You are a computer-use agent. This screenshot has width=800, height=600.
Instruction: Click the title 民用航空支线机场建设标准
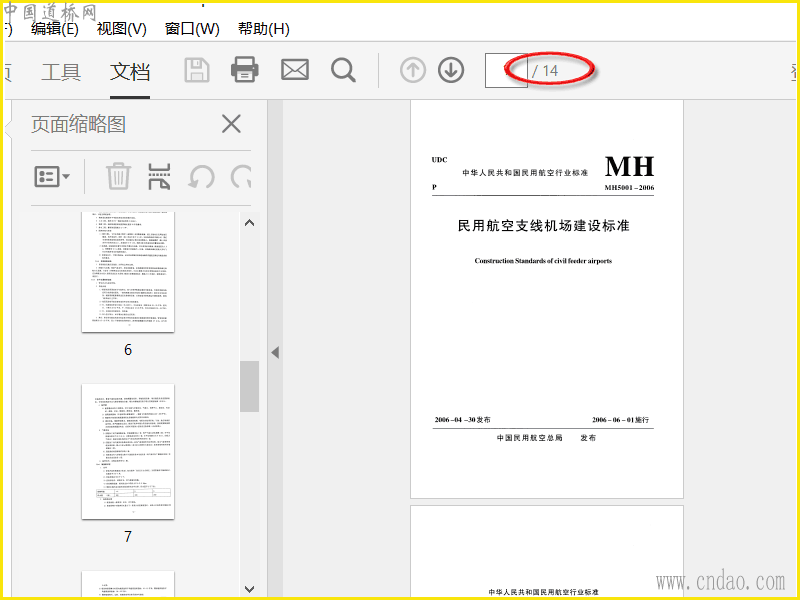tap(543, 226)
